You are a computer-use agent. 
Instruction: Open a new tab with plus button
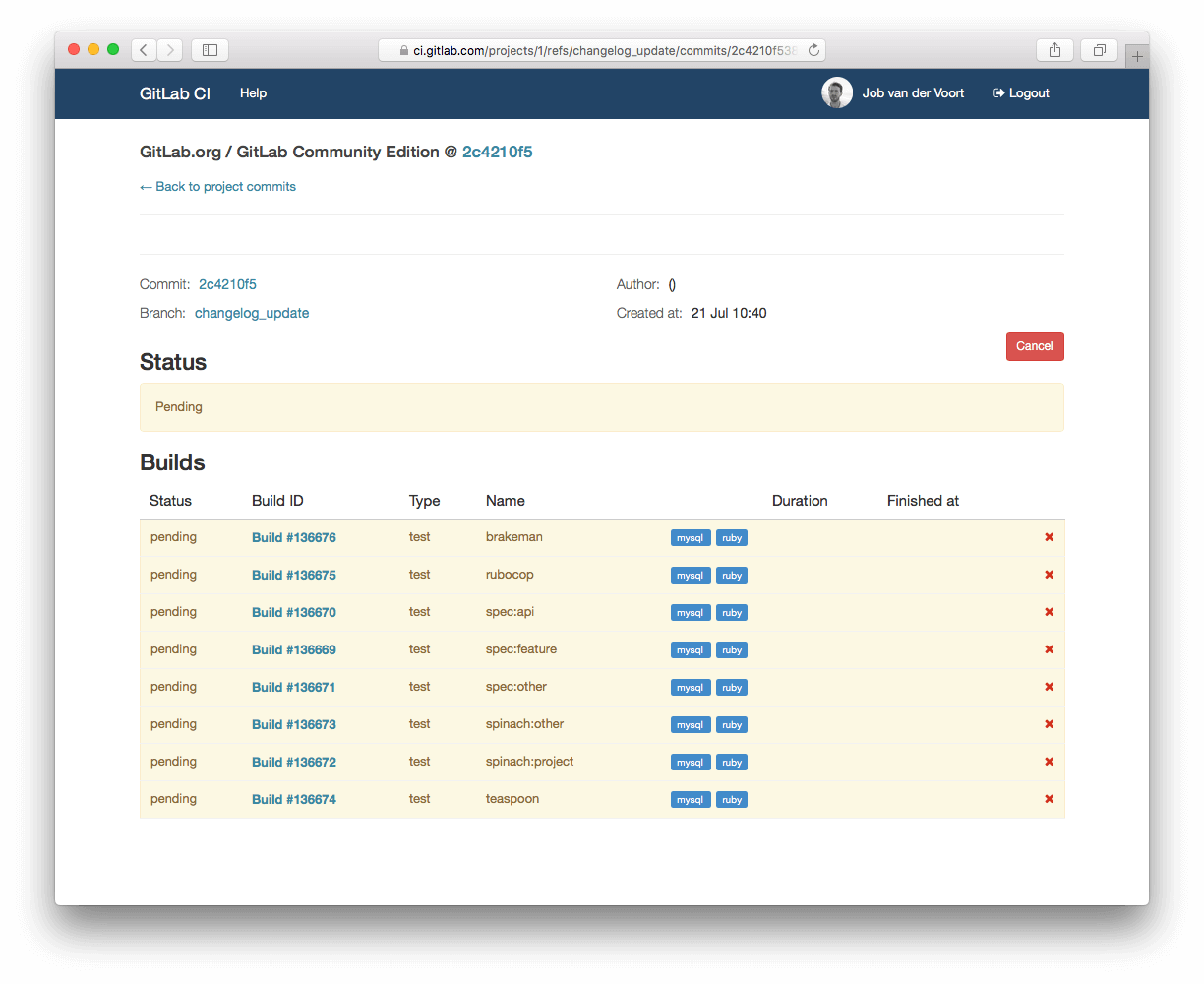1137,57
